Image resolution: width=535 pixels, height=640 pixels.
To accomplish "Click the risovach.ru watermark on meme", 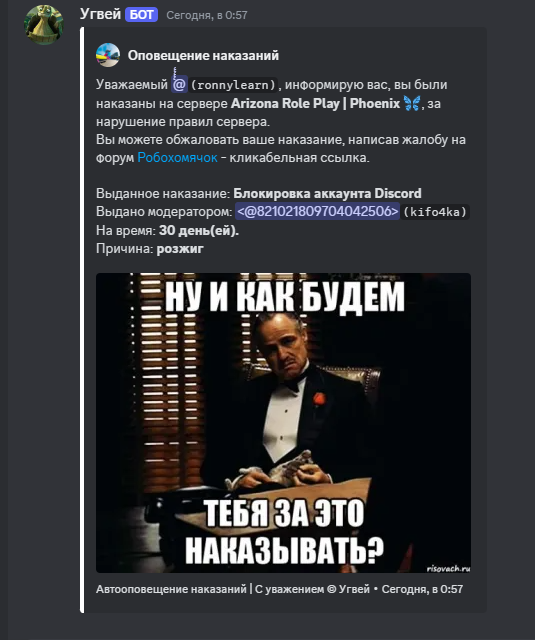I will 448,568.
